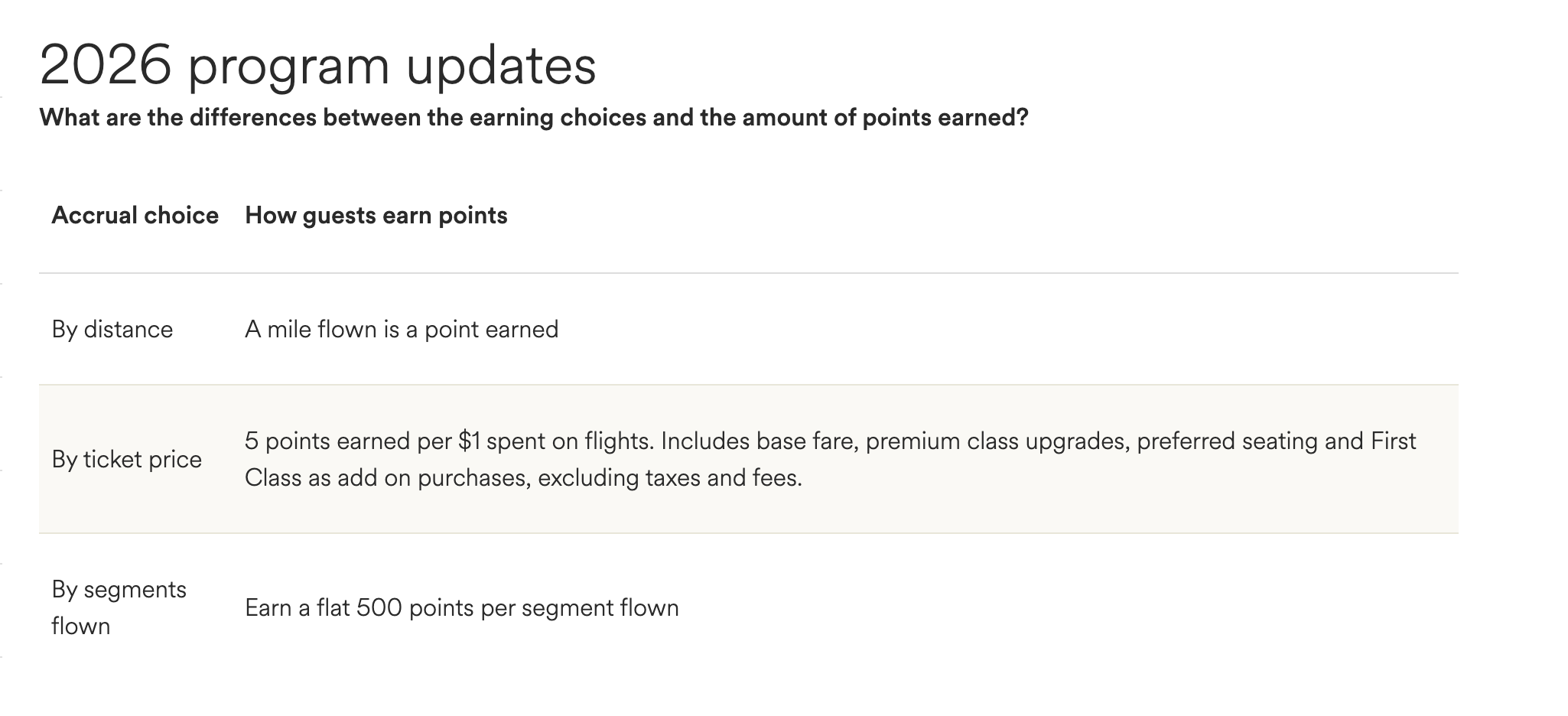Select the earning choices question text

coord(534,118)
